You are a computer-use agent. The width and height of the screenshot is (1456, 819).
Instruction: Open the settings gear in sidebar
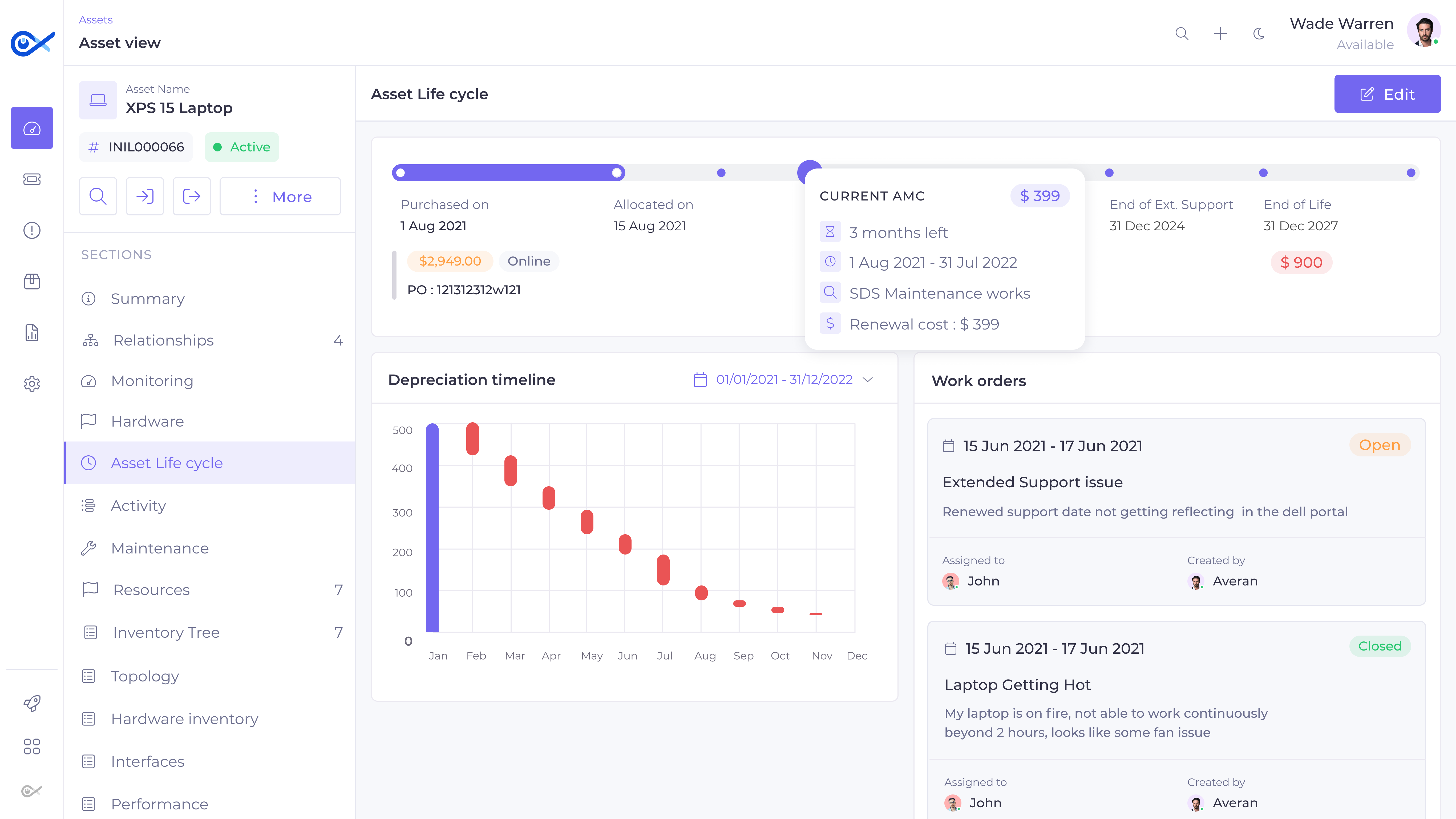tap(32, 384)
